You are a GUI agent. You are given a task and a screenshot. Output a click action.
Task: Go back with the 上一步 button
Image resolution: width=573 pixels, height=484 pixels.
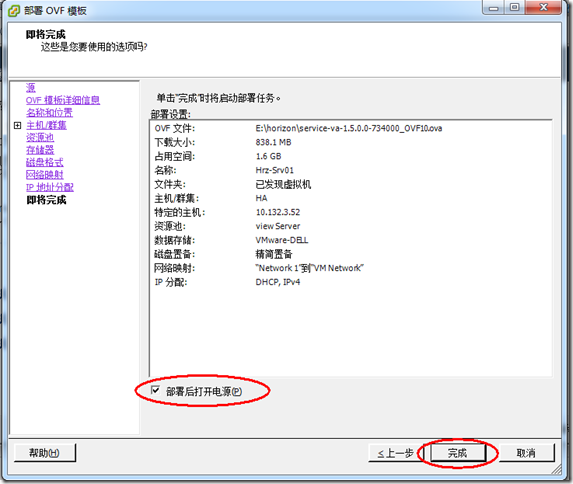point(396,453)
